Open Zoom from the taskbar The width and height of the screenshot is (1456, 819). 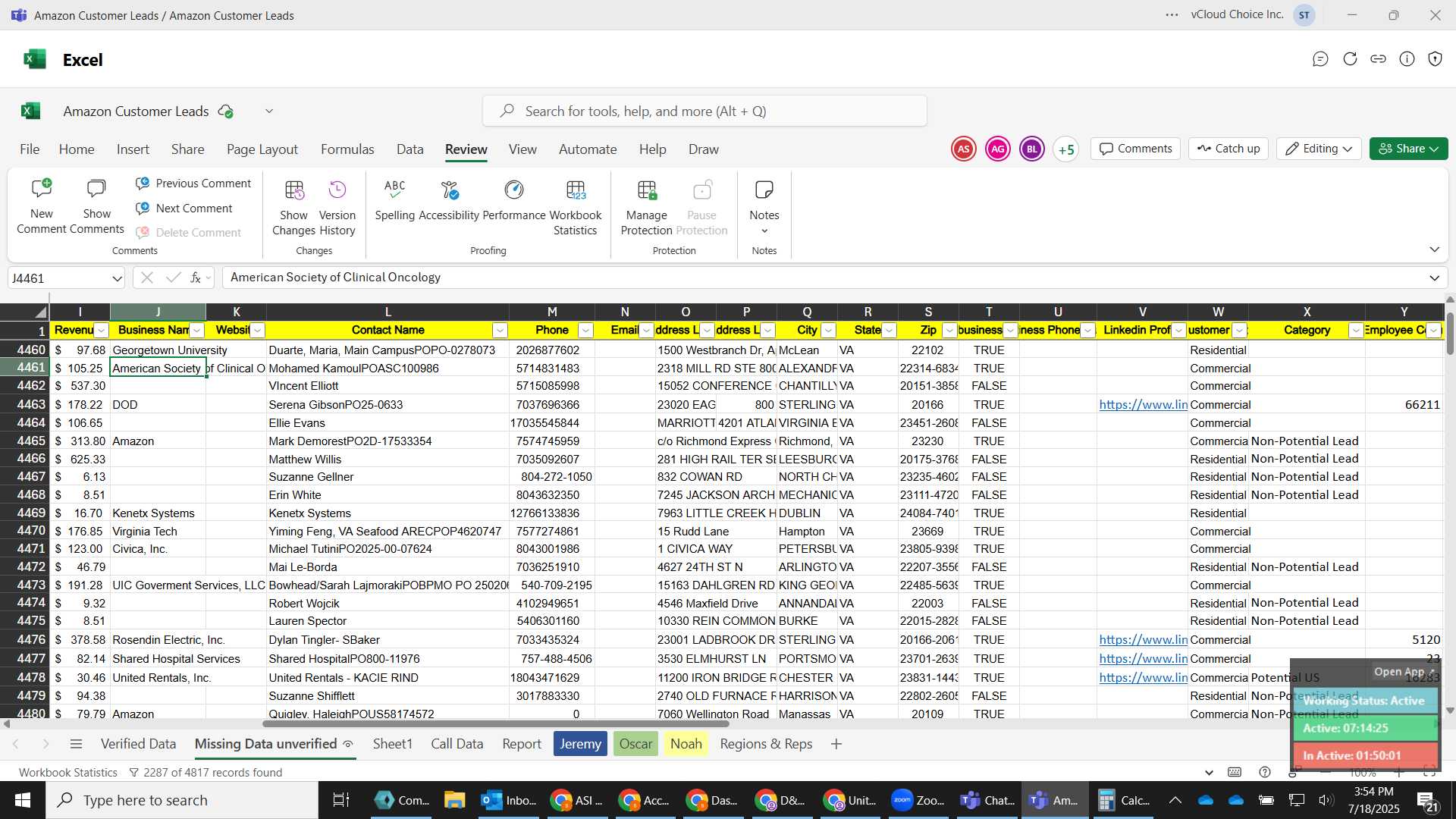click(x=918, y=800)
